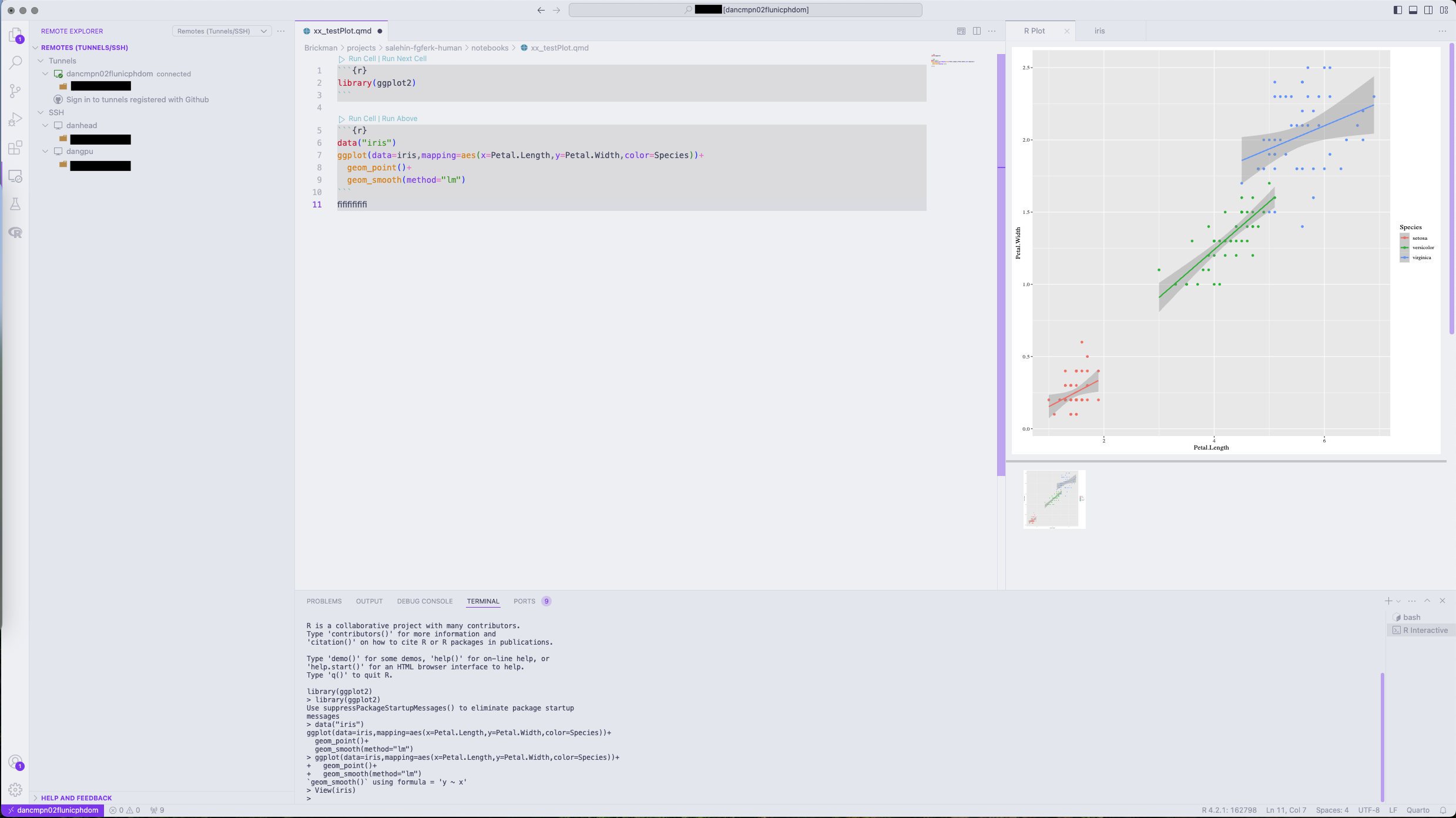Image resolution: width=1456 pixels, height=818 pixels.
Task: Open the Remotes (Tunnels/SSH) dropdown
Action: tap(222, 31)
